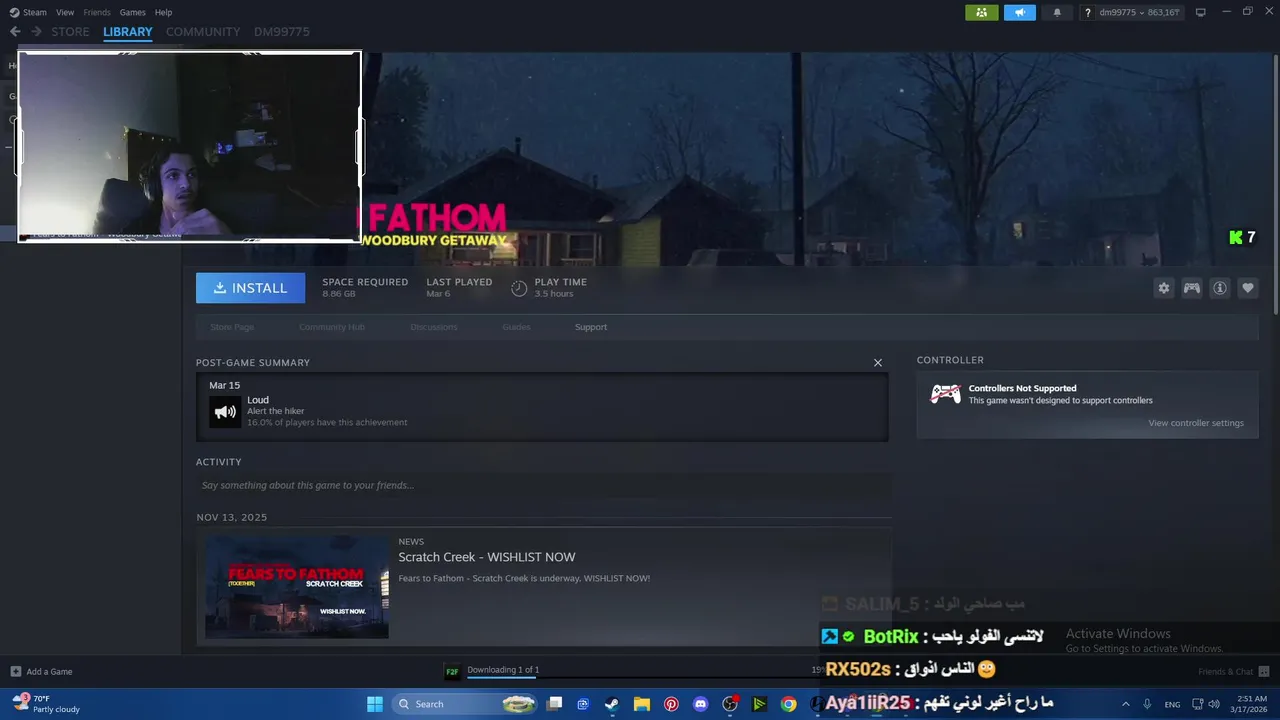Open the weather widget showing 70°F
The height and width of the screenshot is (720, 1280).
pos(46,704)
